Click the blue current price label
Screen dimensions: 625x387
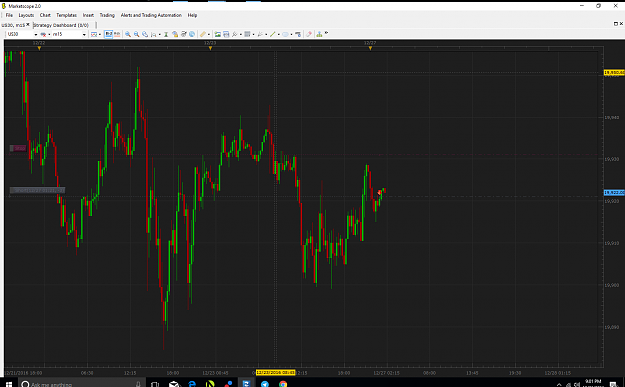(x=614, y=193)
